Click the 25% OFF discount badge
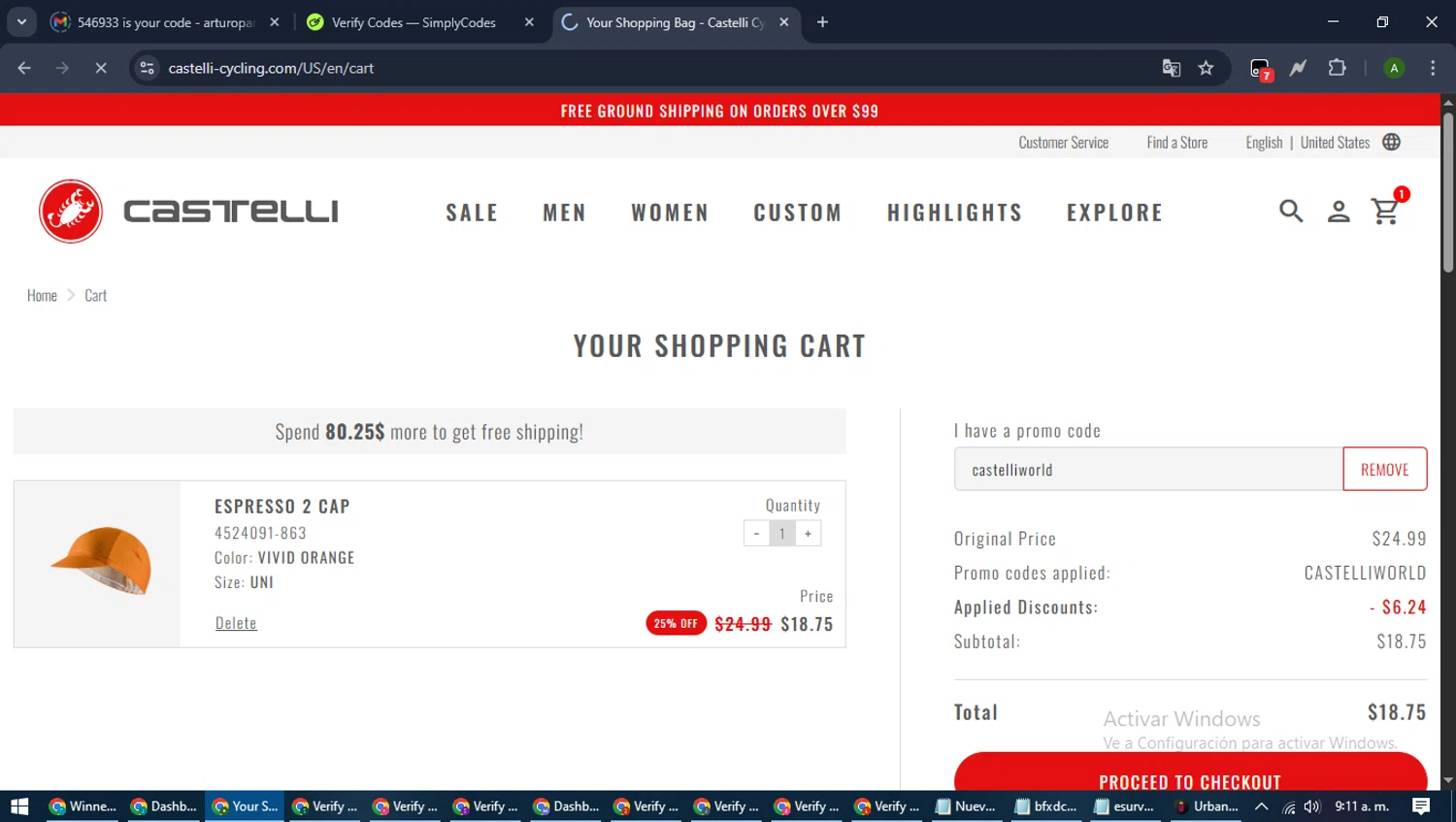 676,623
